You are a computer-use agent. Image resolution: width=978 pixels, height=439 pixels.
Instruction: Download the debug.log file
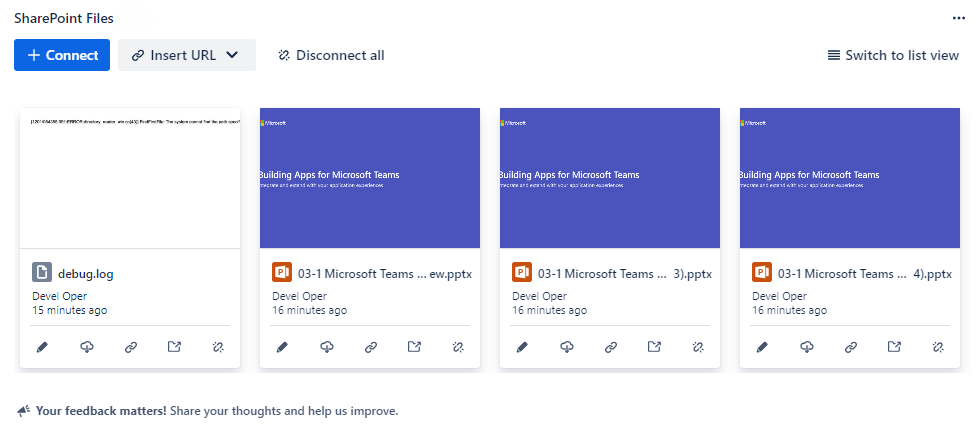click(x=87, y=347)
